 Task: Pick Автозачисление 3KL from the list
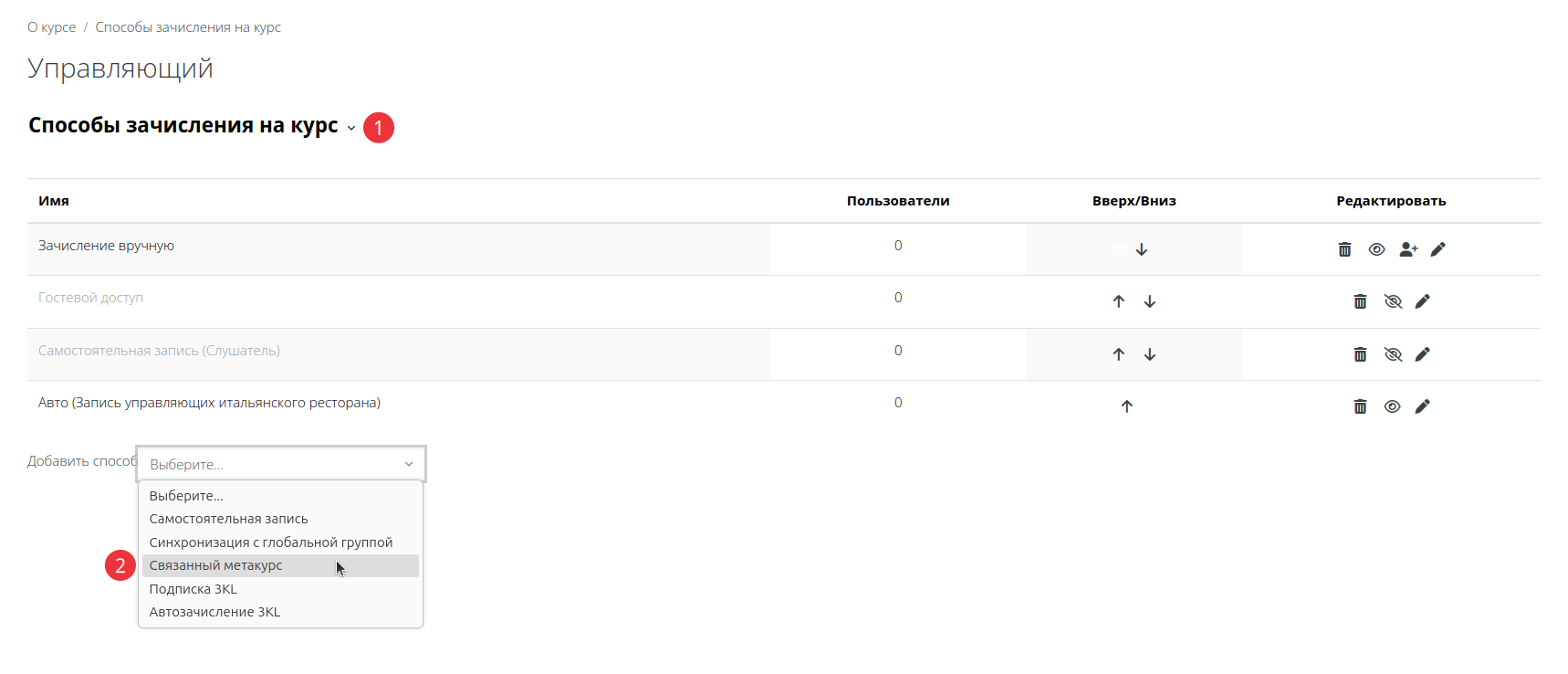[214, 612]
